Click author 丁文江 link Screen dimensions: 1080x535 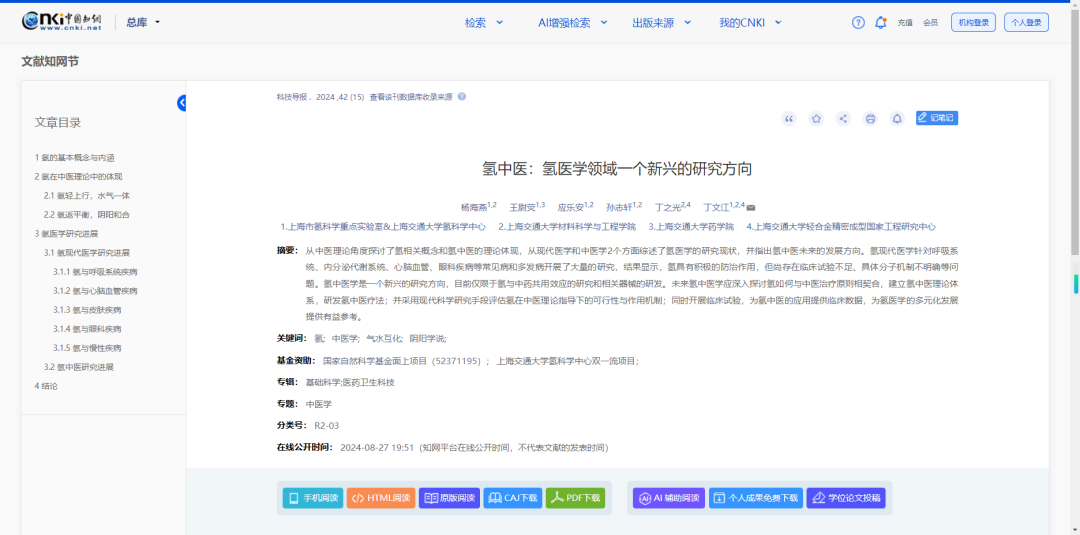[715, 208]
